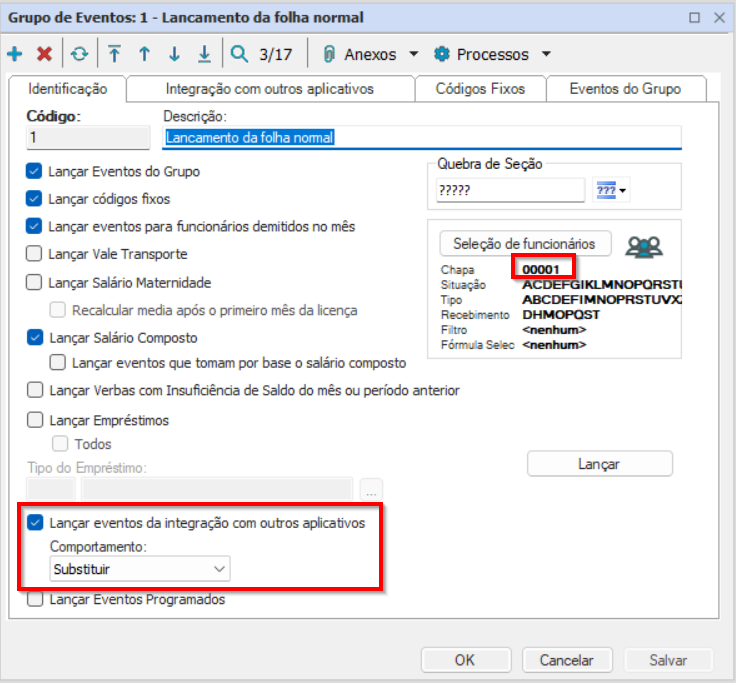This screenshot has width=736, height=685.
Task: Click the Processos gear icon
Action: 442,54
